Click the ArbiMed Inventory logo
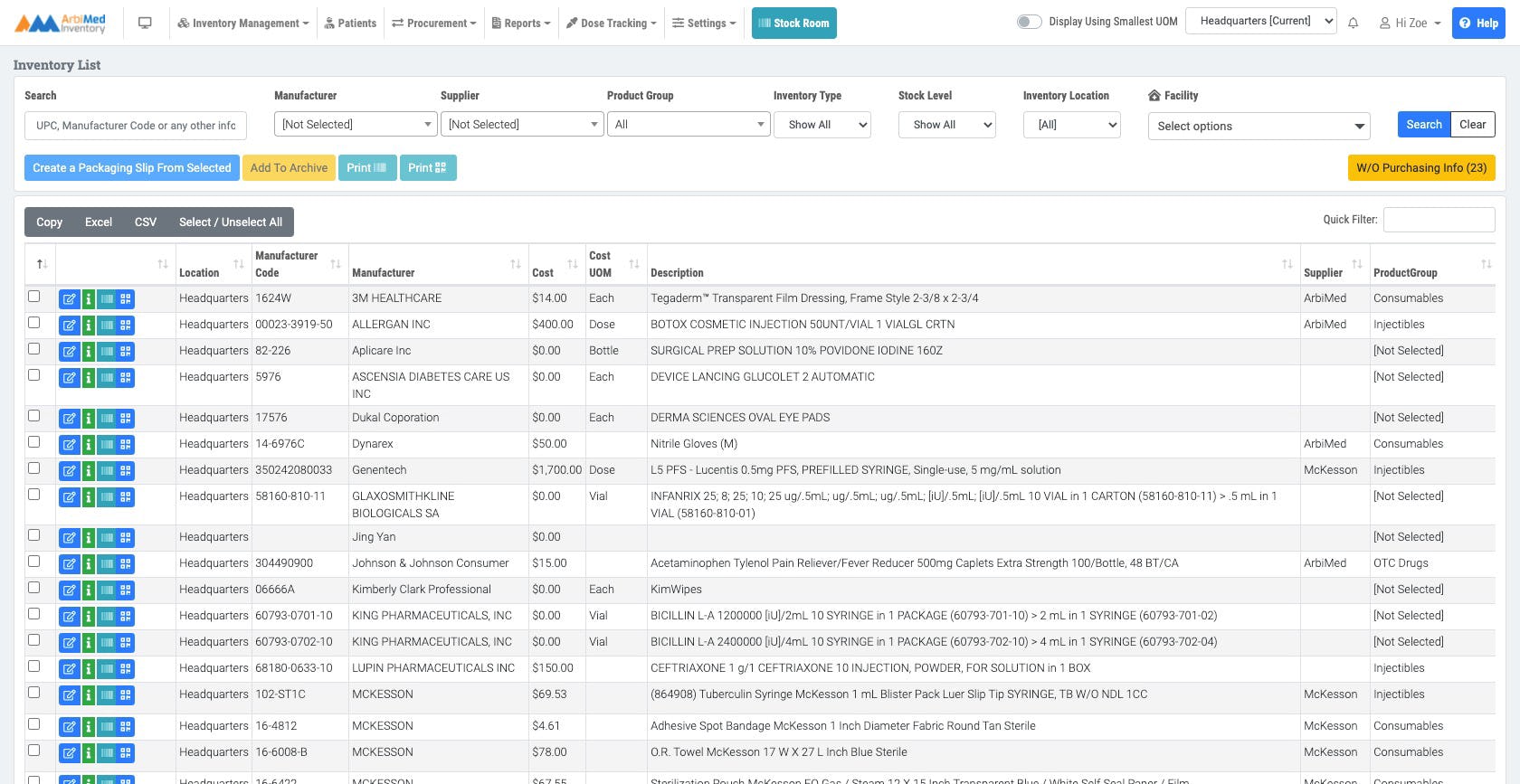The width and height of the screenshot is (1520, 784). click(60, 24)
